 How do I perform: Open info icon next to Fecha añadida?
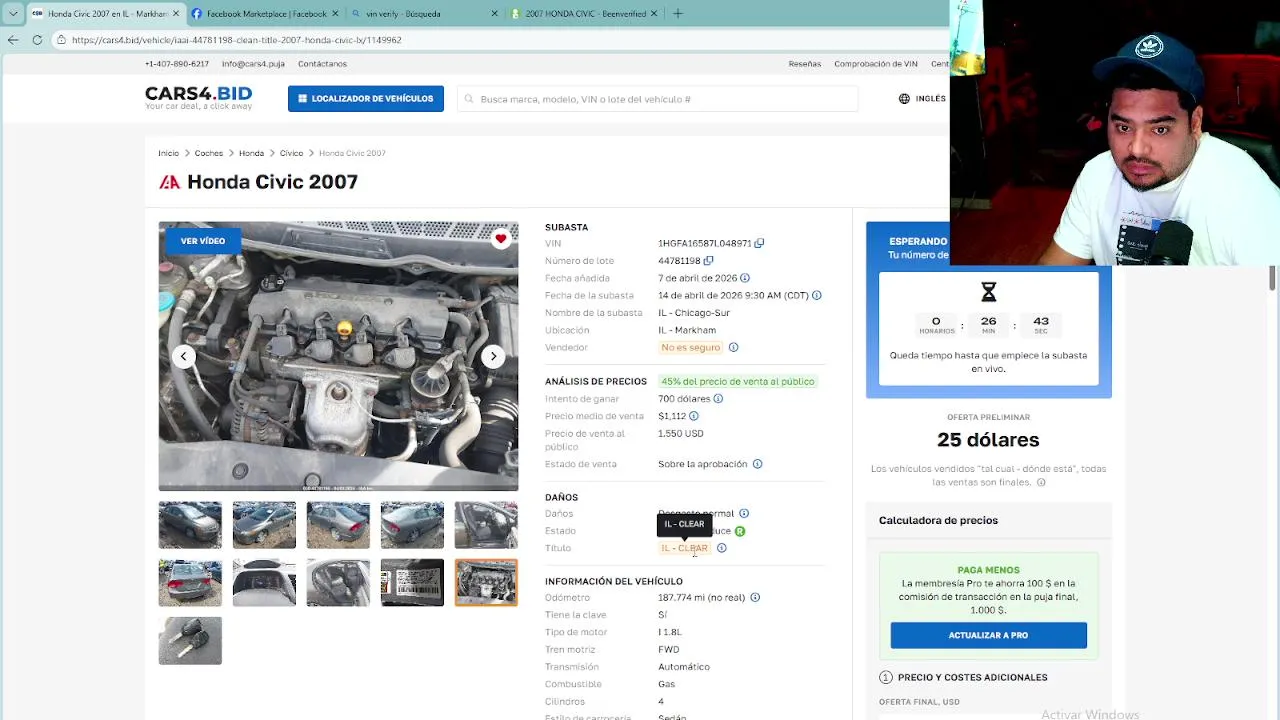(x=744, y=278)
